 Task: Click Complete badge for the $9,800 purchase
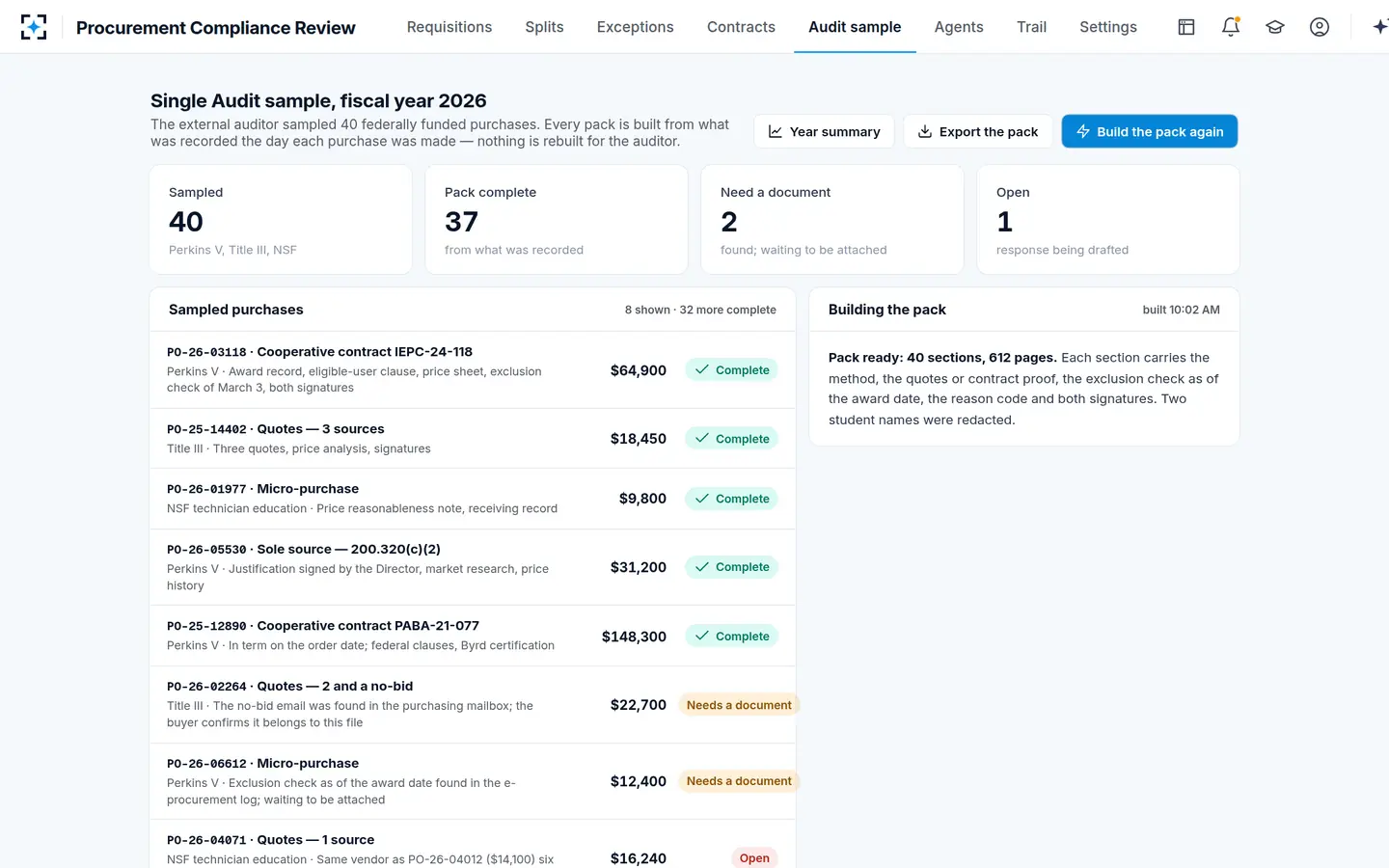pos(731,499)
